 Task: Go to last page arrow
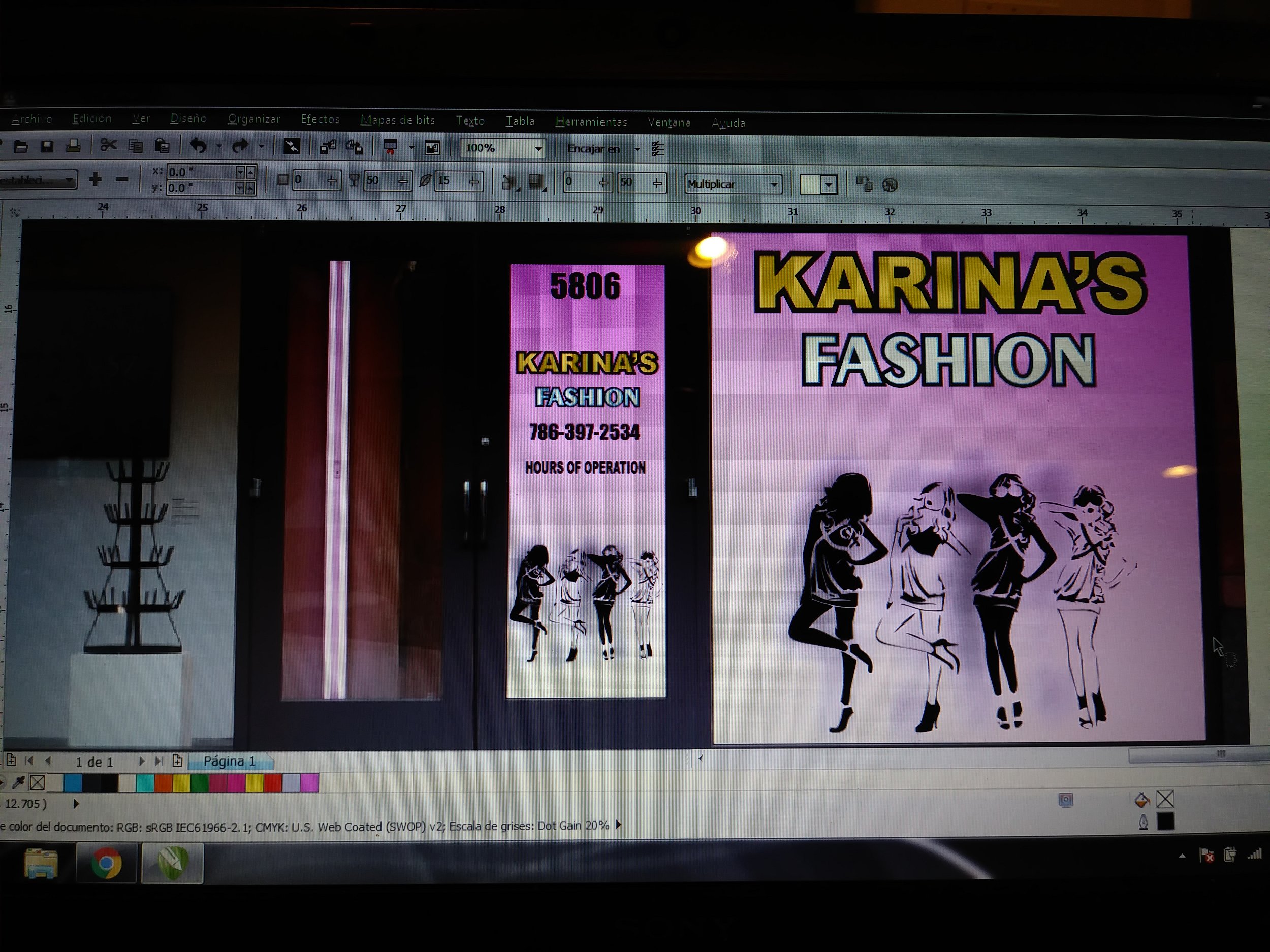coord(159,761)
